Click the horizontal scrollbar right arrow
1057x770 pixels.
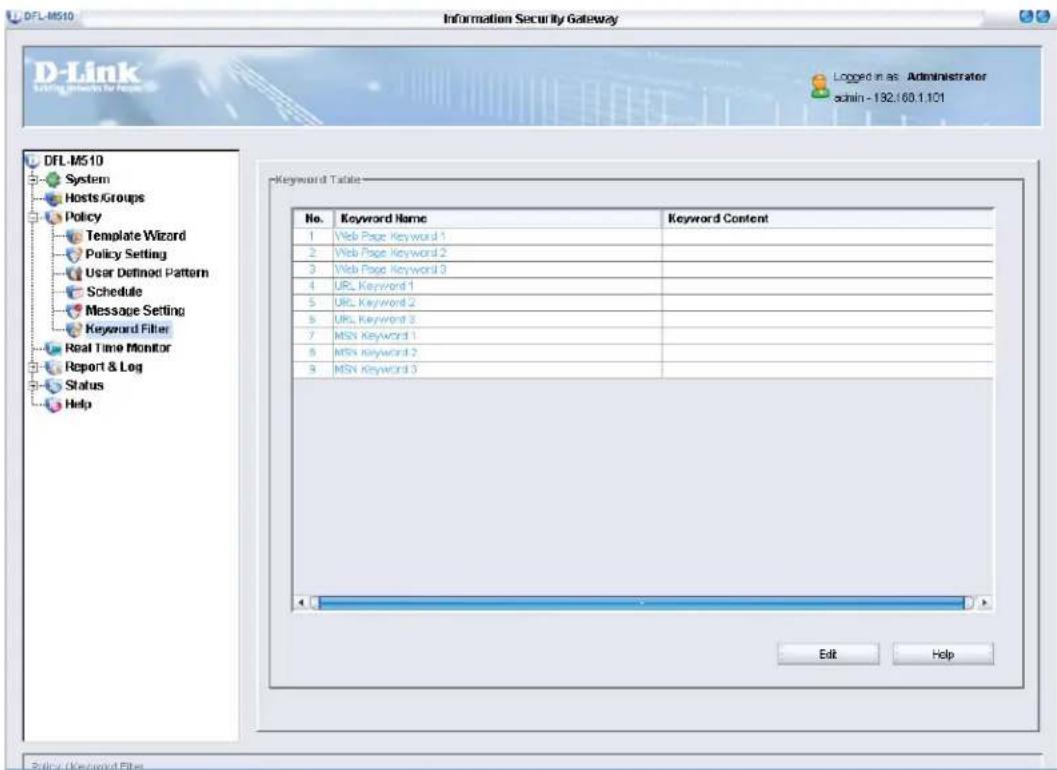click(x=985, y=602)
